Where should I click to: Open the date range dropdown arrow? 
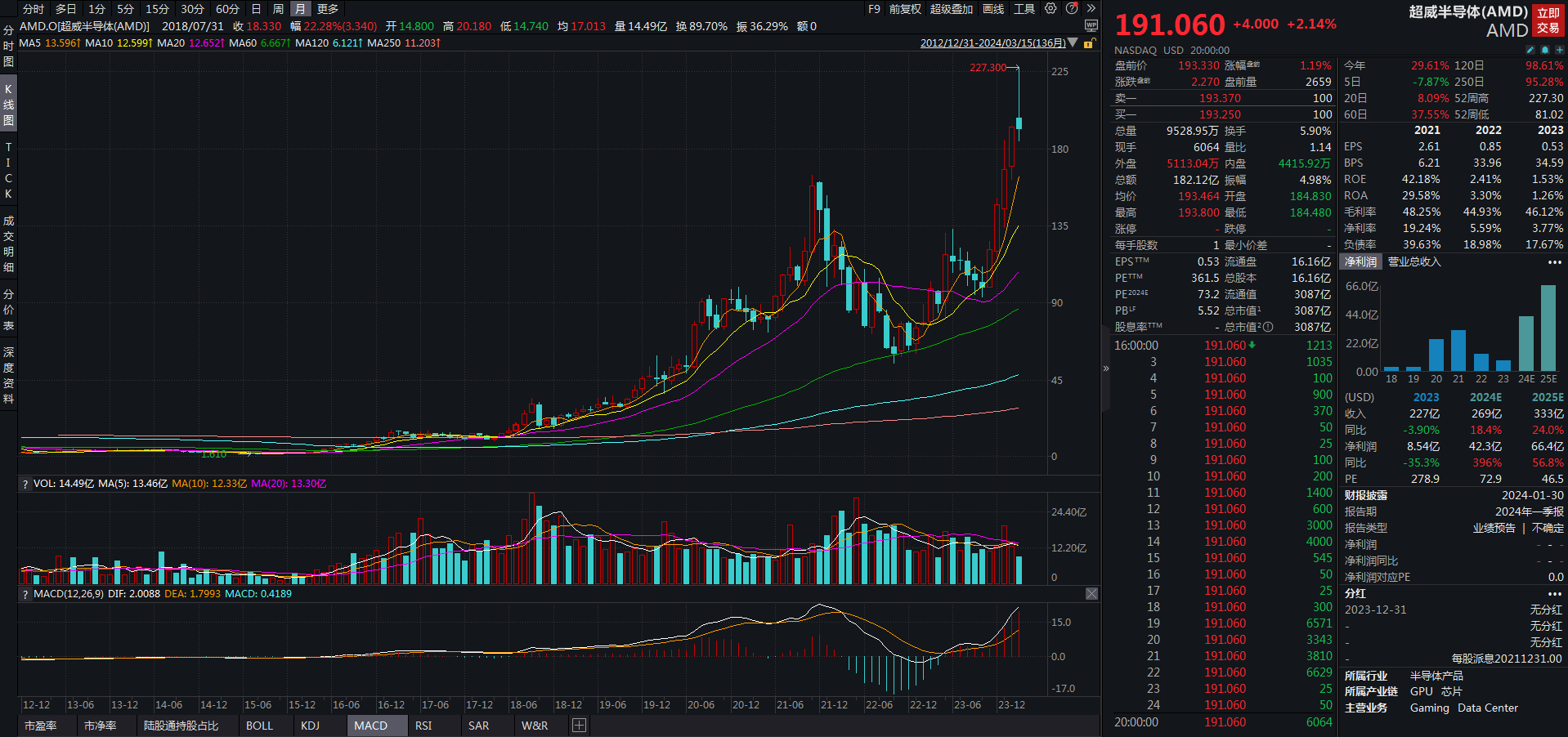[x=1073, y=42]
